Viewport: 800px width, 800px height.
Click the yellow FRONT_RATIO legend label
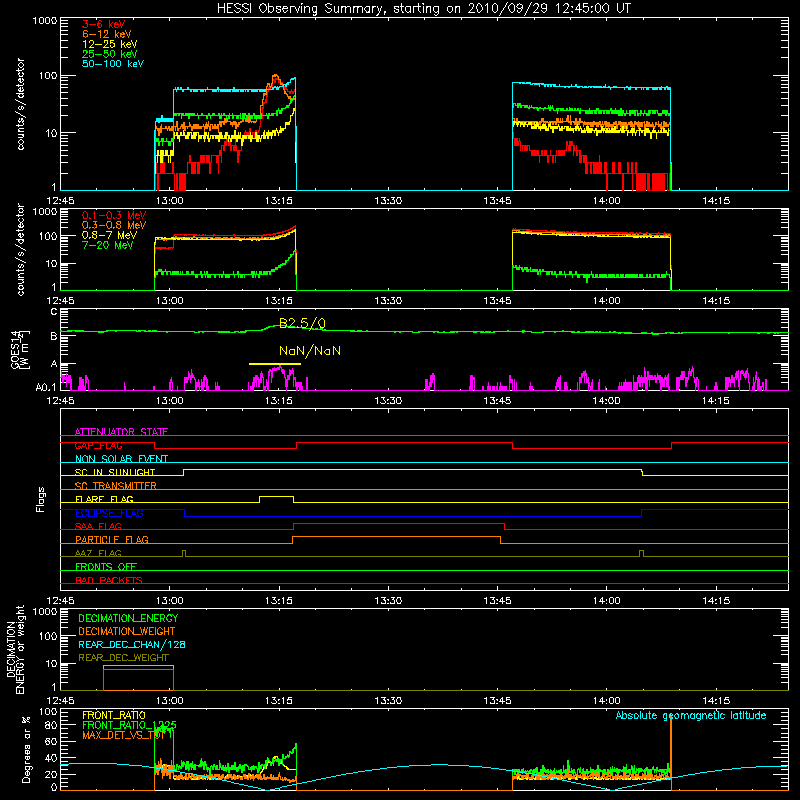point(114,715)
